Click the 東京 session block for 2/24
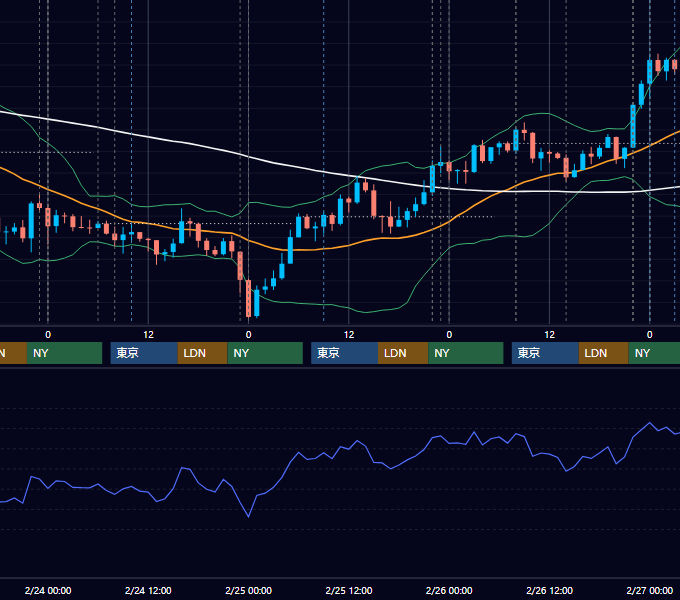680x600 pixels. (144, 353)
